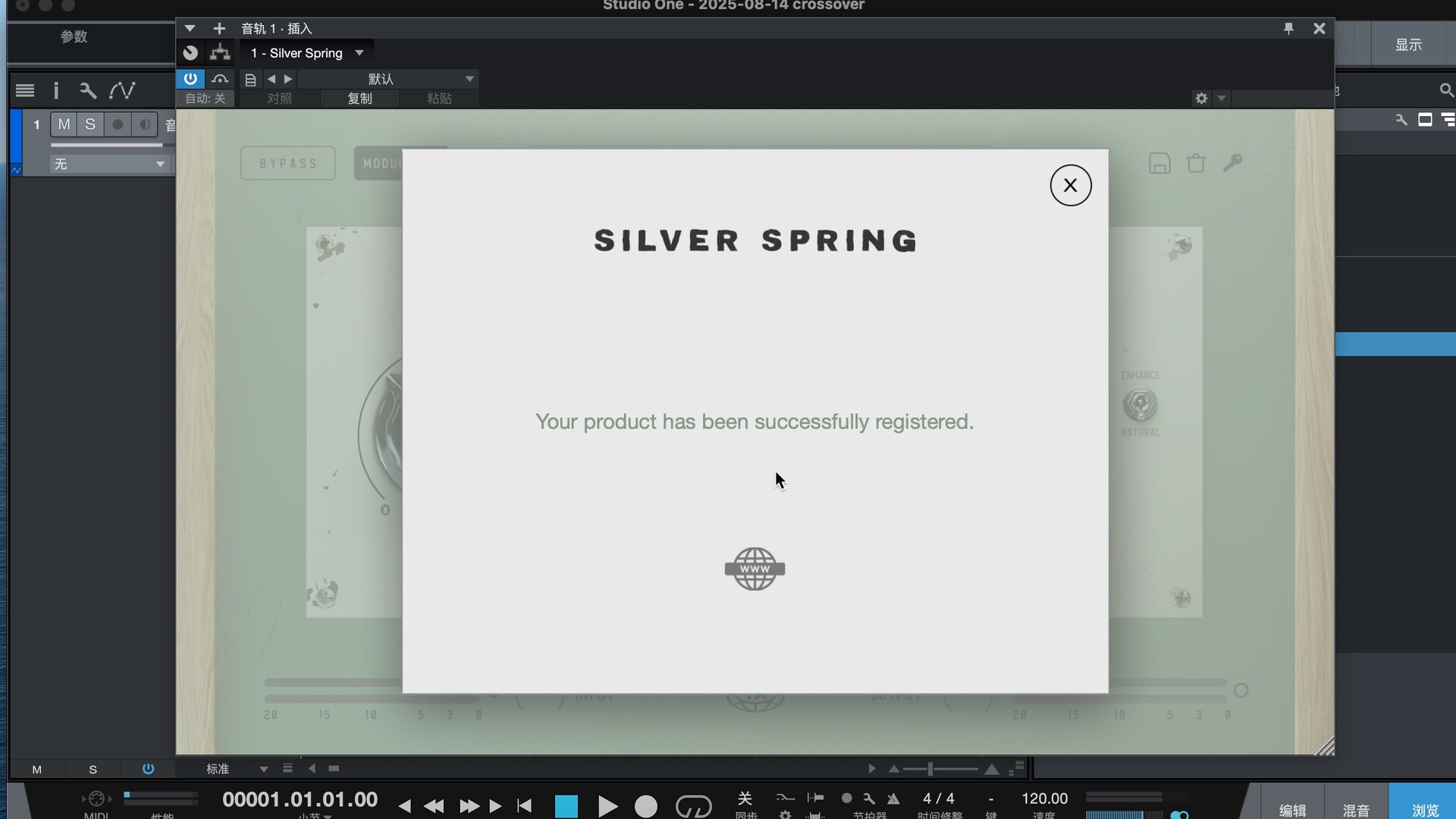1456x819 pixels.
Task: Click the time display 00001.01.01.00
Action: pyautogui.click(x=300, y=799)
